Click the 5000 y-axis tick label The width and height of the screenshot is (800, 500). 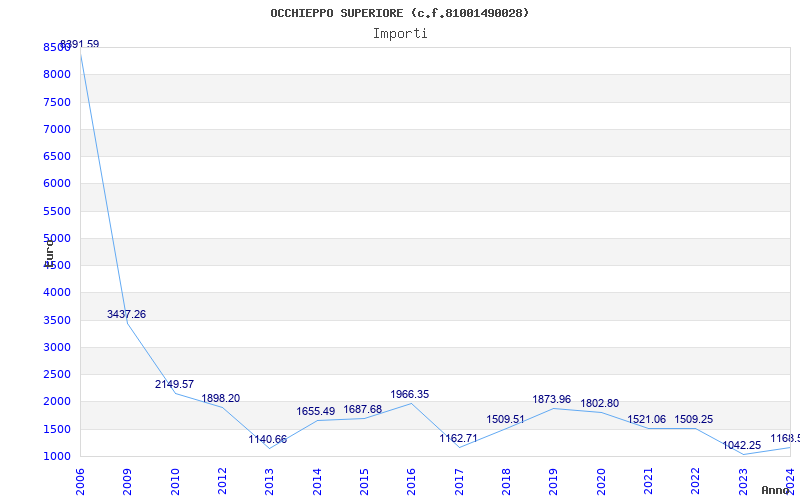[x=56, y=238]
